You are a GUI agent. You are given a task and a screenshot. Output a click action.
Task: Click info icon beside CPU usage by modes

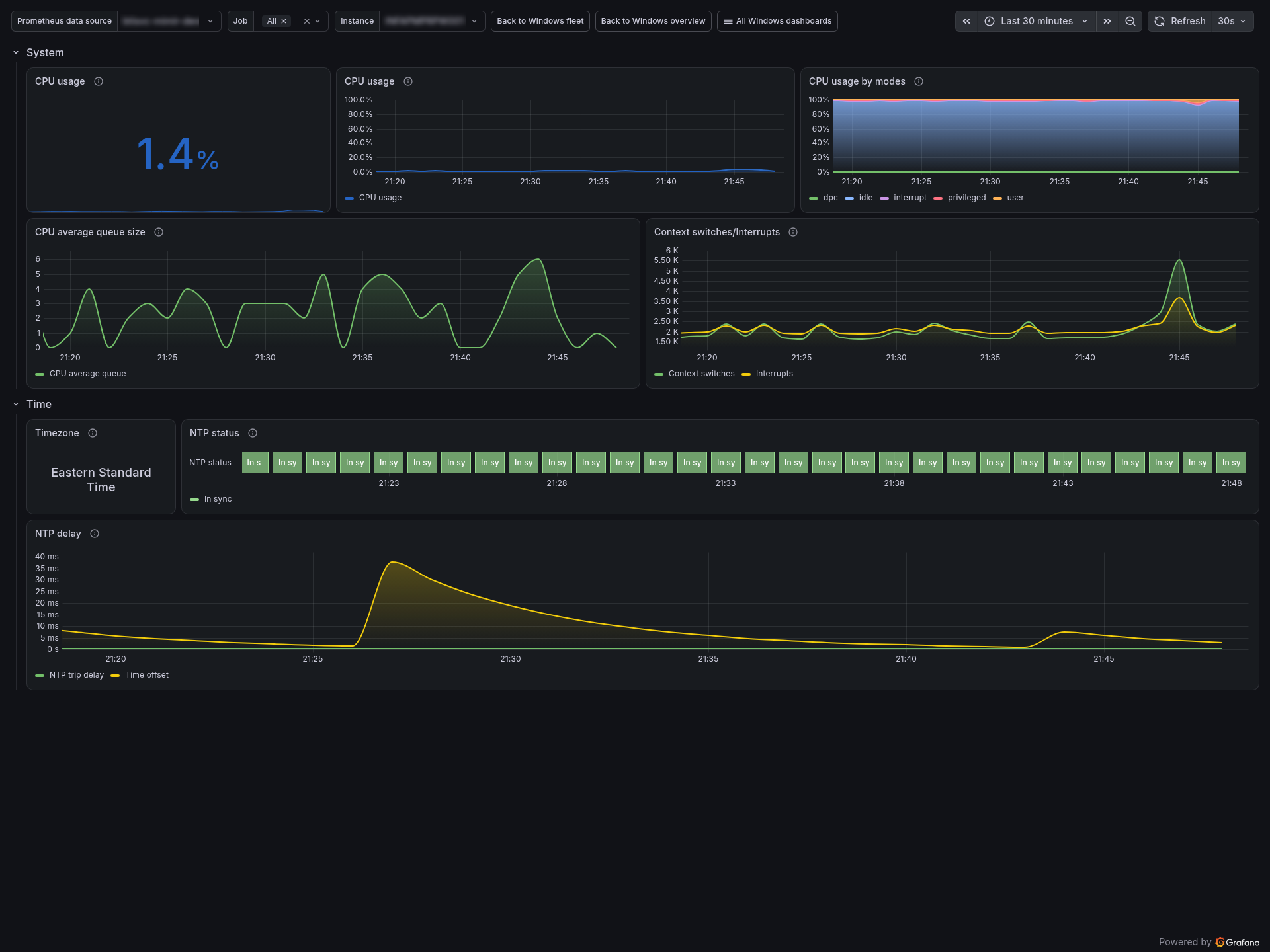point(919,81)
